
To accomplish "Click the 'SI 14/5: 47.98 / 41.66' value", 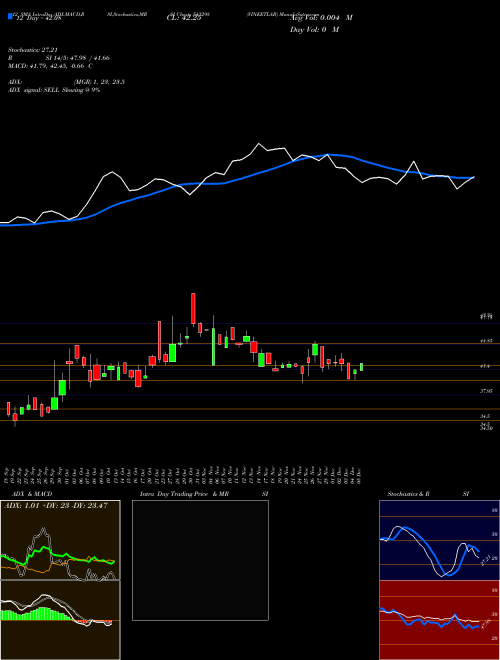I will [x=78, y=58].
